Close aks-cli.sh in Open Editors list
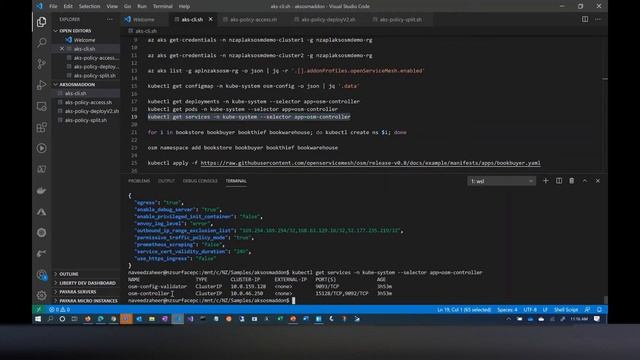The height and width of the screenshot is (360, 640). coord(62,49)
